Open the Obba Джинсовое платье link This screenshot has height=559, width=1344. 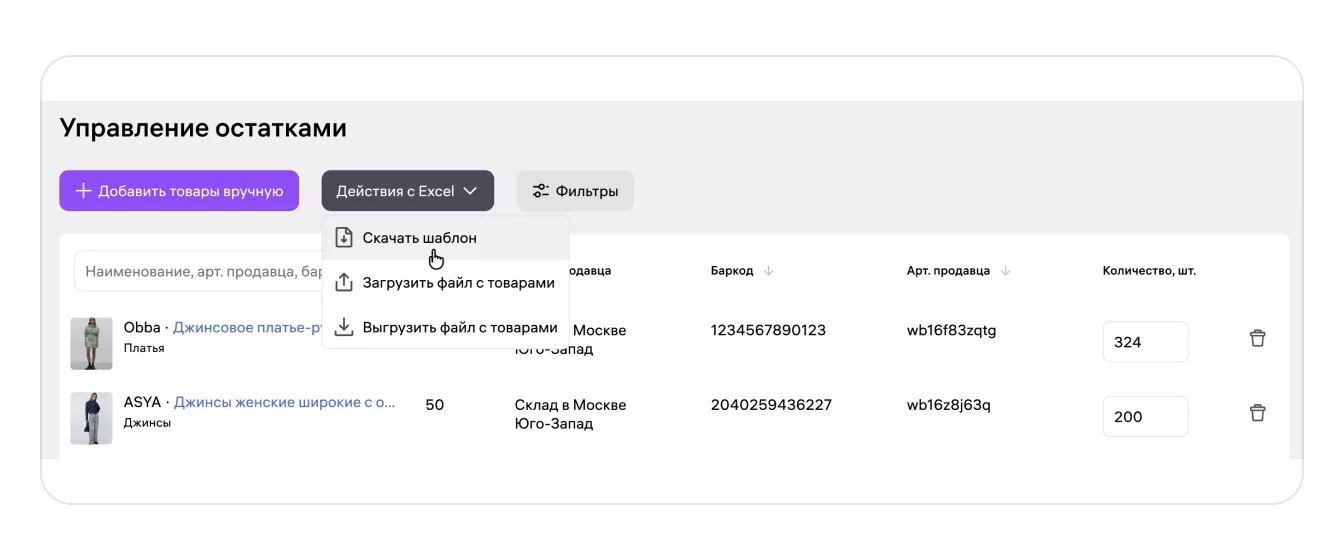pos(247,328)
